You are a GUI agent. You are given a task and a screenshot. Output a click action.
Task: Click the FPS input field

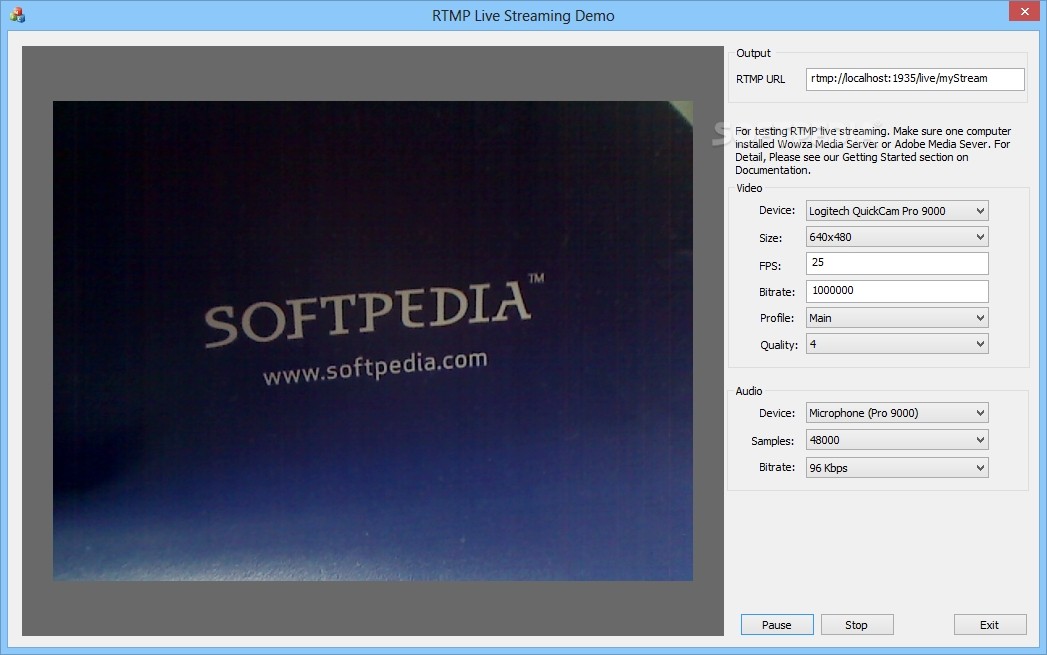pyautogui.click(x=897, y=263)
